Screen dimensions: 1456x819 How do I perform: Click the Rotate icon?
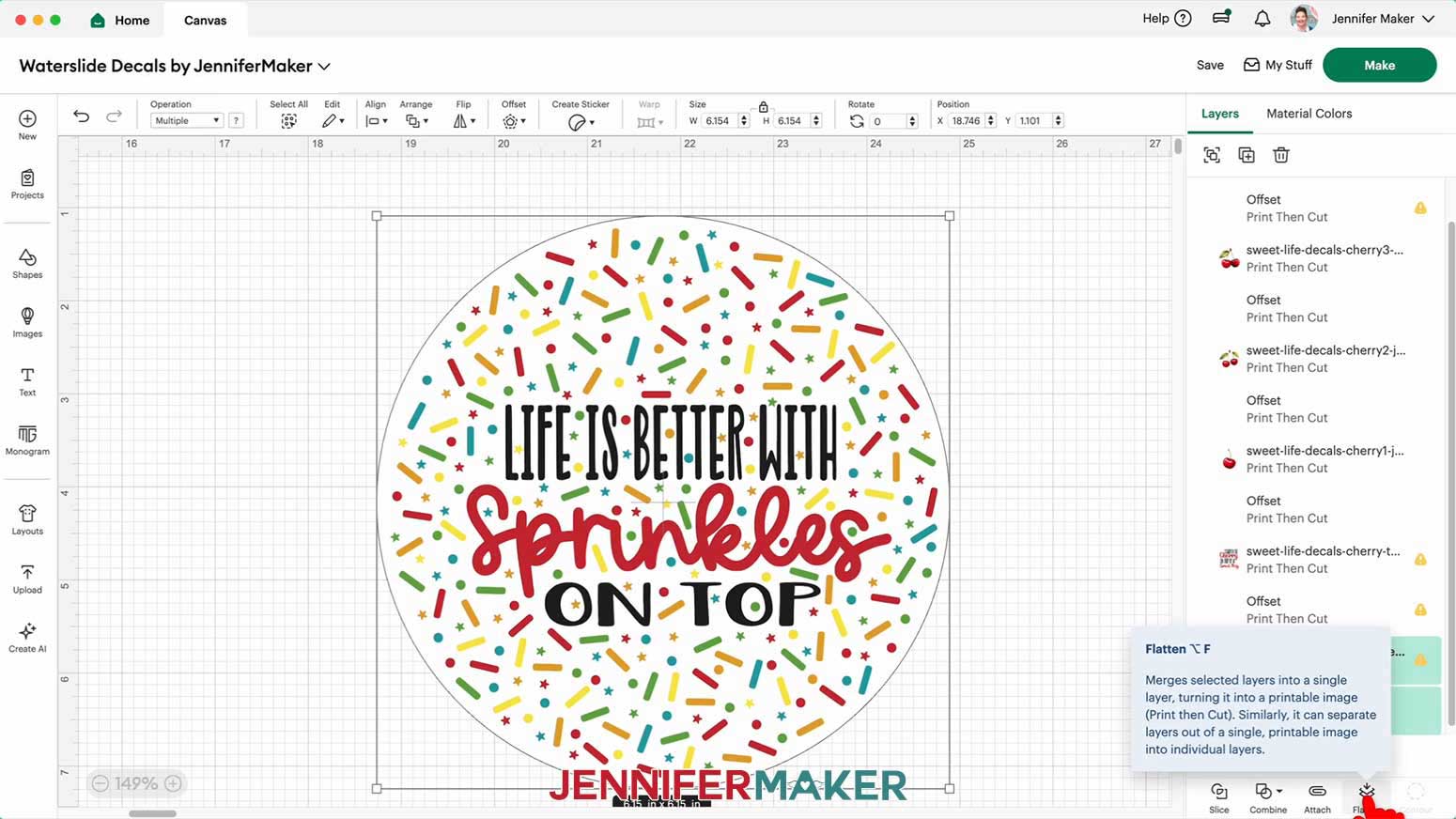856,121
